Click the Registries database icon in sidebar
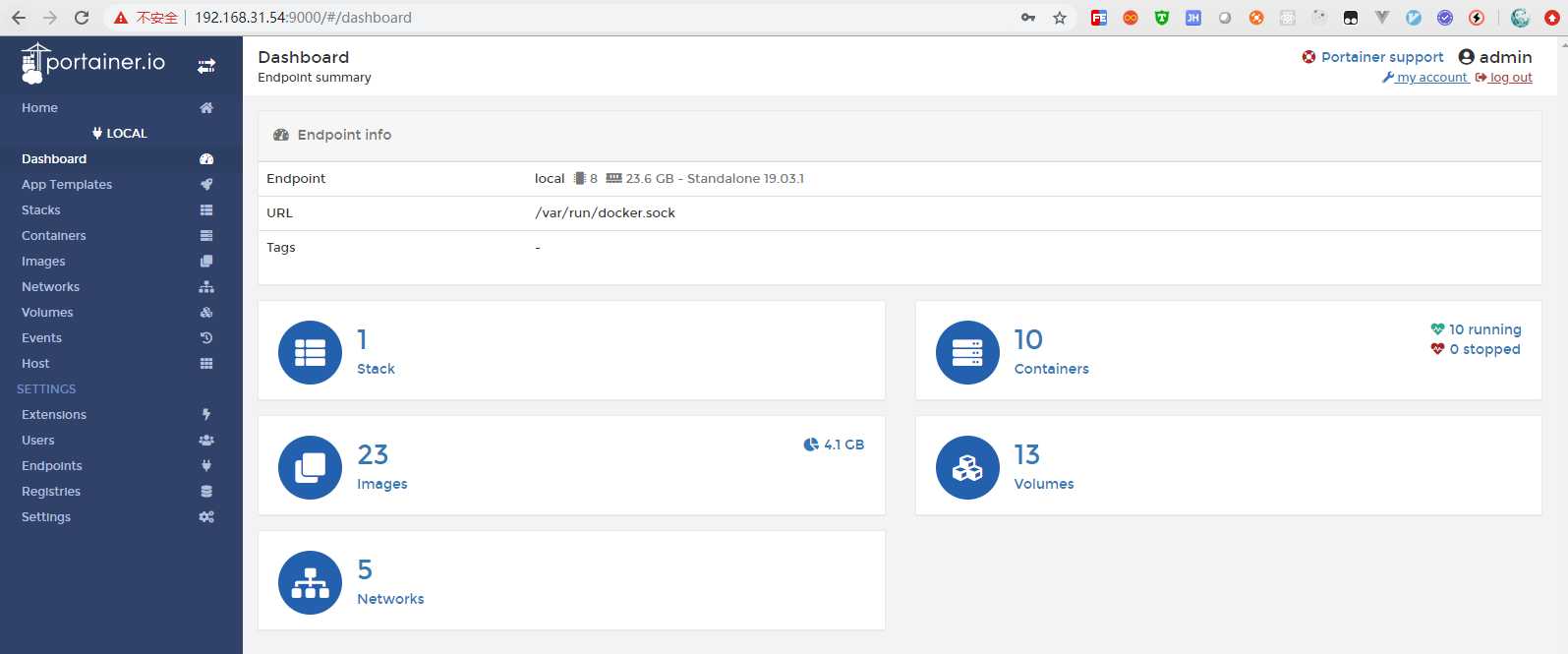1568x654 pixels. (206, 492)
